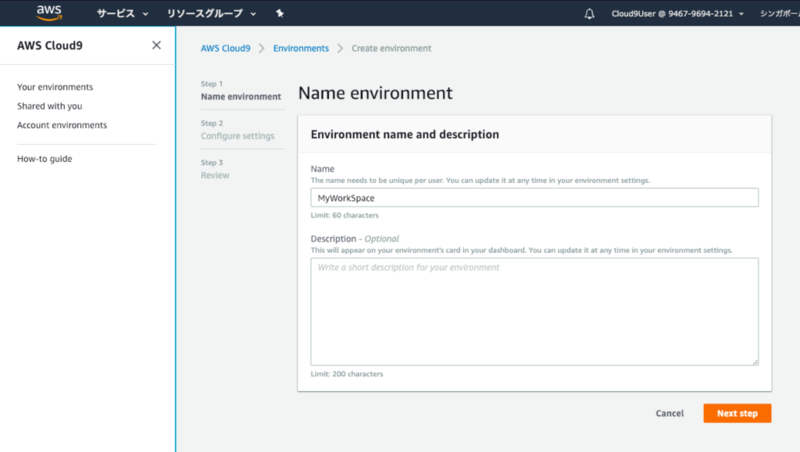Click the AWS Cloud9 breadcrumb link
The image size is (800, 452).
click(225, 48)
